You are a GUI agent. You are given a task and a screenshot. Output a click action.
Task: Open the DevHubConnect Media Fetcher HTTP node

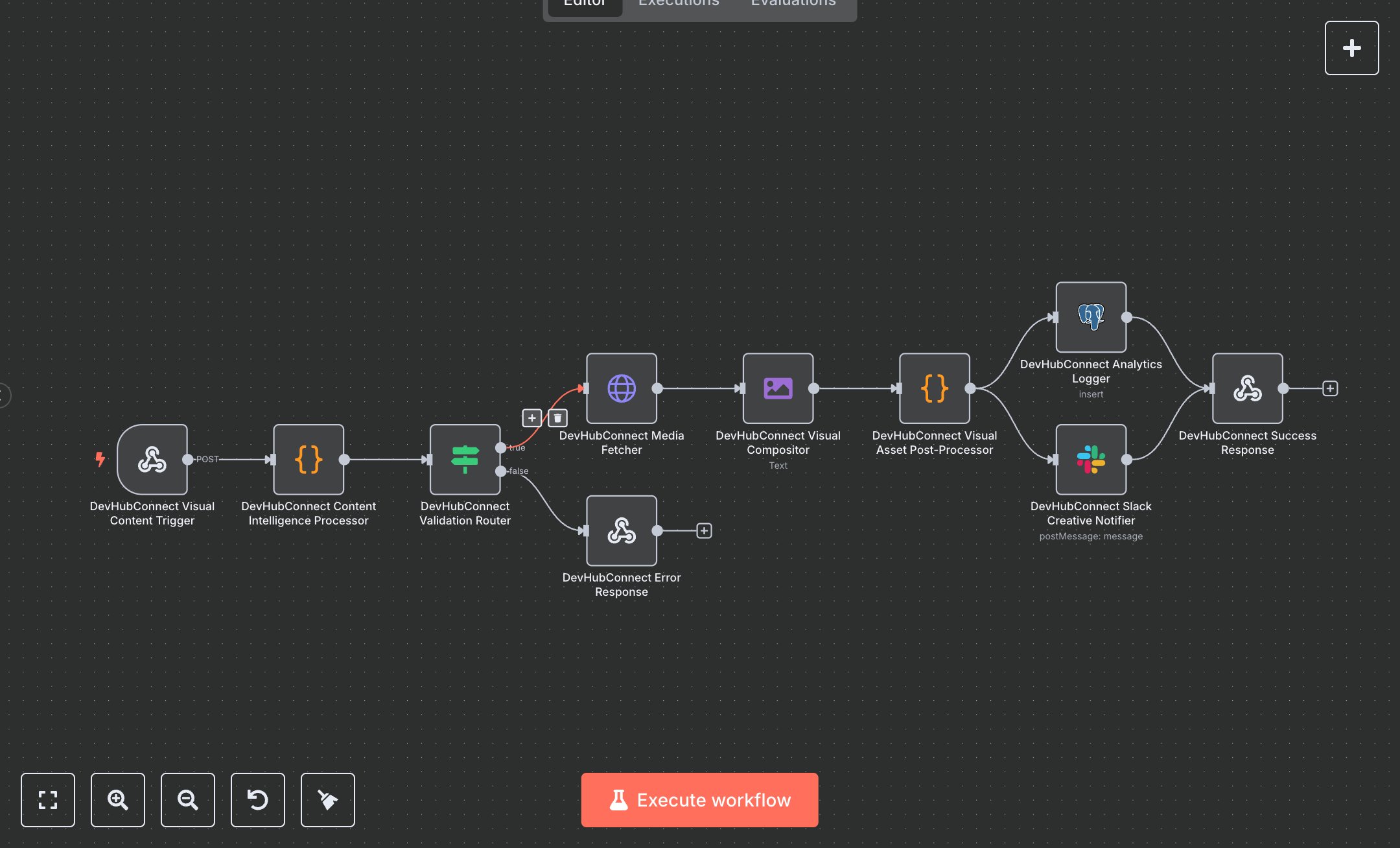tap(621, 389)
